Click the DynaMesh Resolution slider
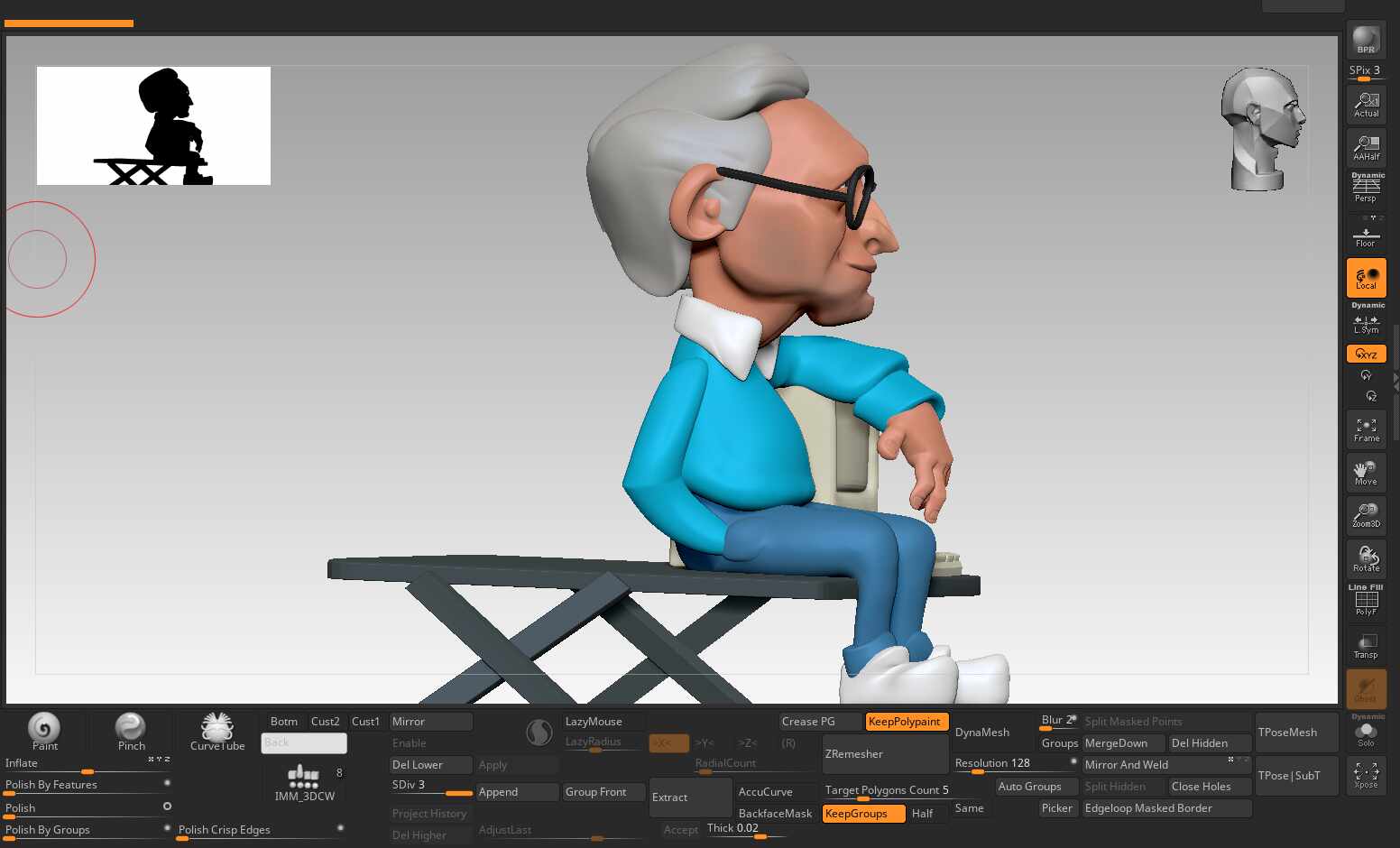Viewport: 1400px width, 848px height. point(1014,764)
